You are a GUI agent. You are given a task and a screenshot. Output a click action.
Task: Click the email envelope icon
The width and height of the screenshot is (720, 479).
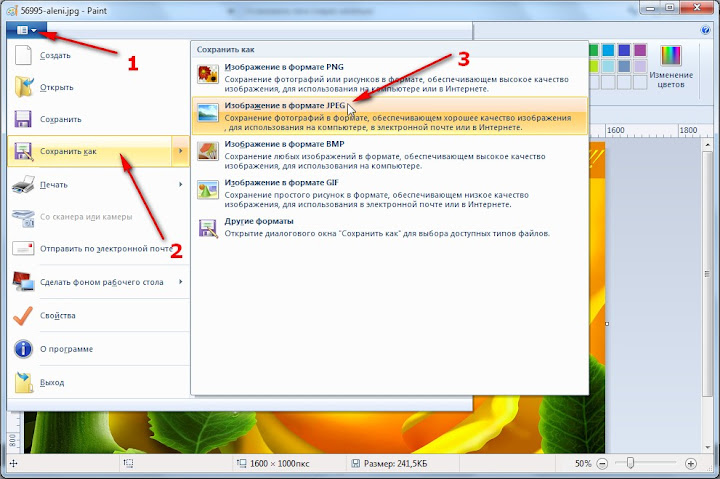23,248
